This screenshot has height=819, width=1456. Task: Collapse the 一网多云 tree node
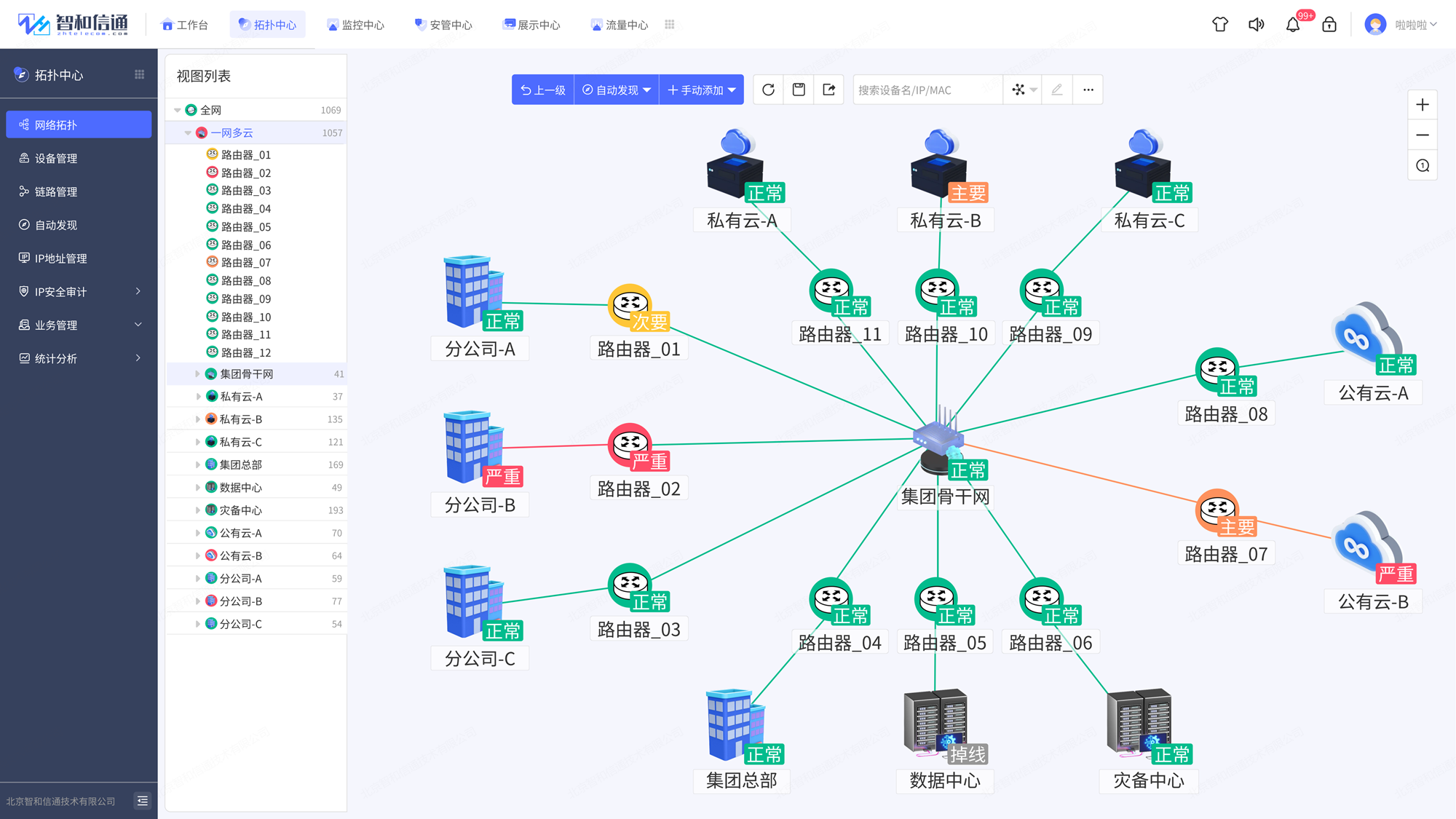(188, 132)
